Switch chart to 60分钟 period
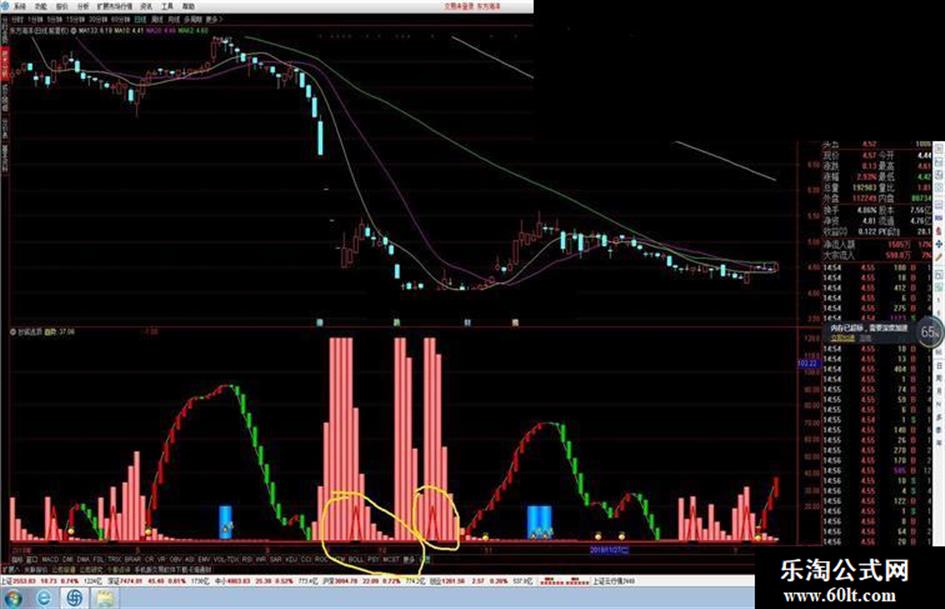This screenshot has width=945, height=609. (x=121, y=19)
